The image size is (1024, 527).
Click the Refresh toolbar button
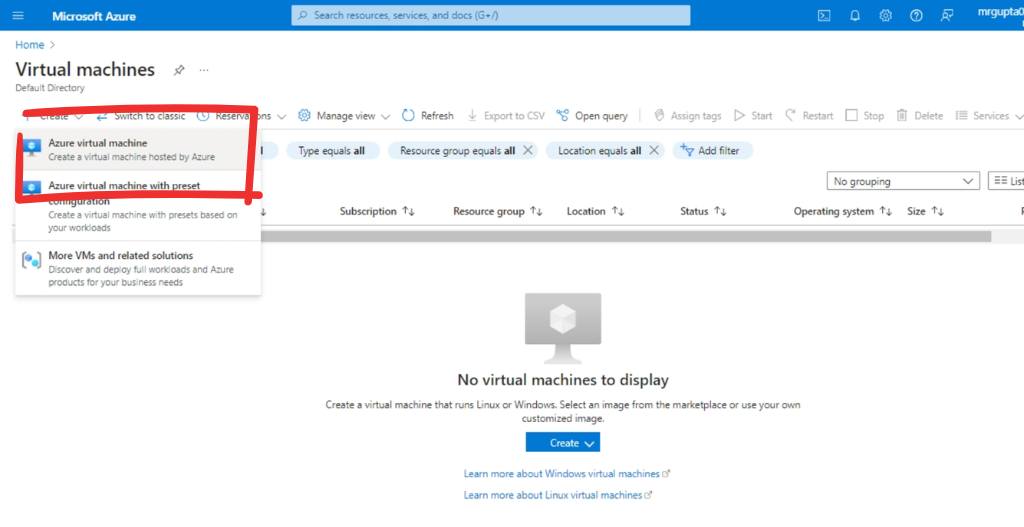coord(429,116)
